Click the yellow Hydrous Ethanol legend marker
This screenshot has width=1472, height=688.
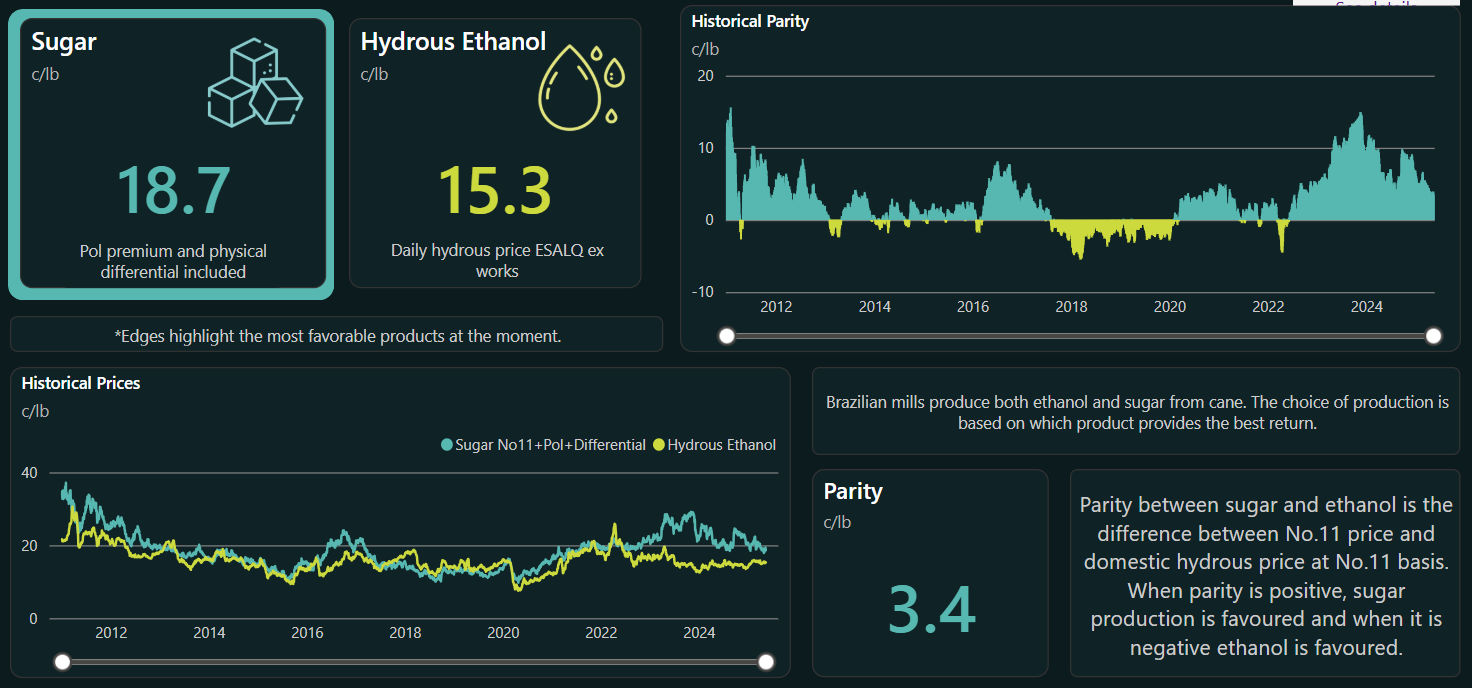point(659,445)
